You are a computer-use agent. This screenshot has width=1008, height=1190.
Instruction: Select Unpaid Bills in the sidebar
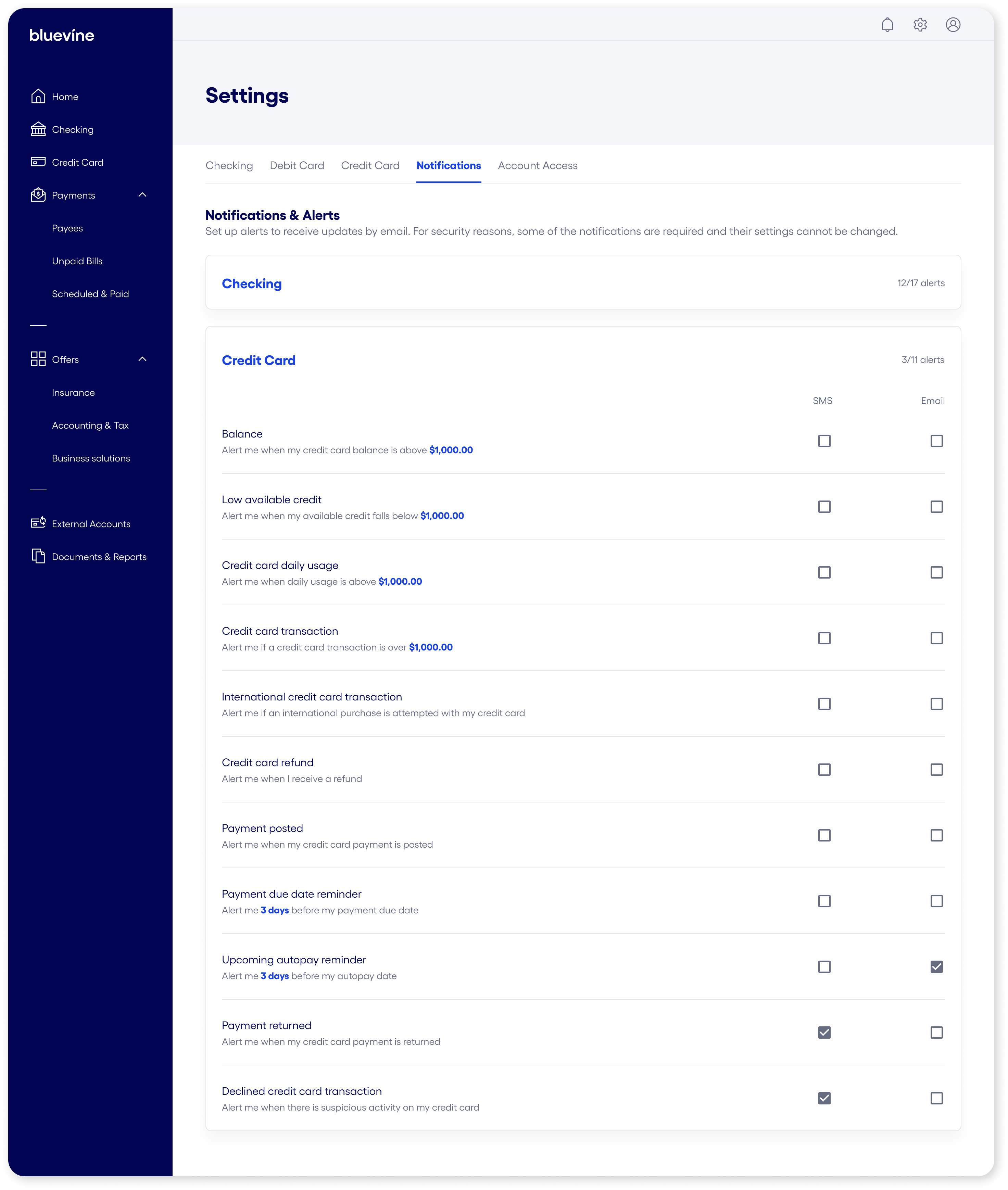[x=77, y=261]
